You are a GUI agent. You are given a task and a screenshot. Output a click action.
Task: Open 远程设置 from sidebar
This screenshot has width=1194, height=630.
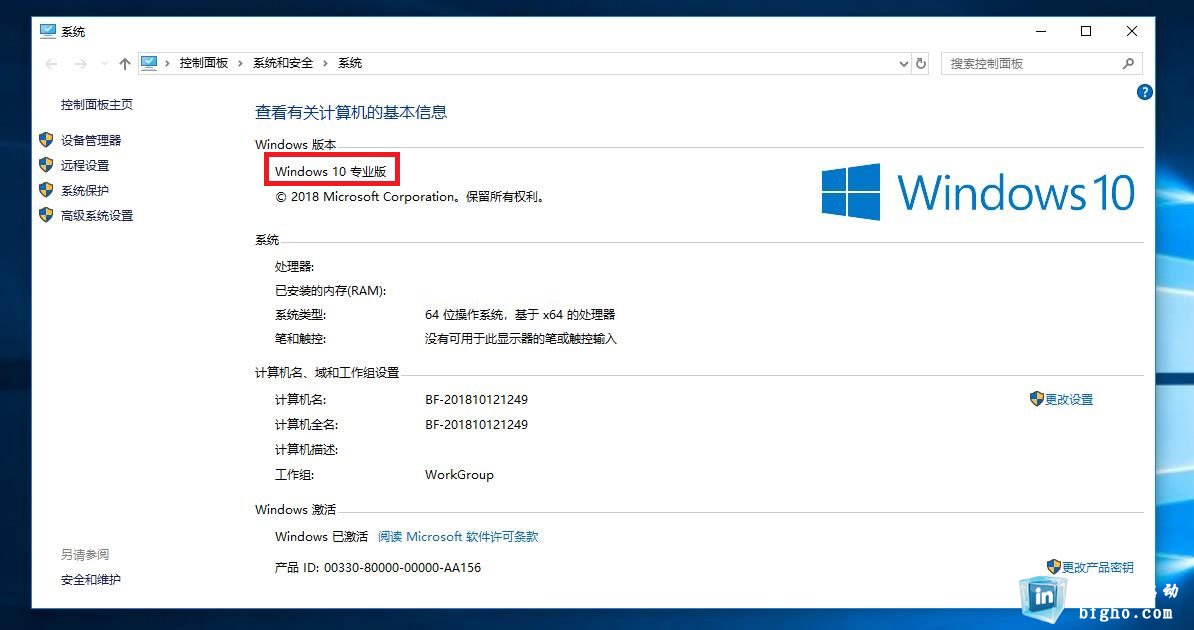click(85, 165)
